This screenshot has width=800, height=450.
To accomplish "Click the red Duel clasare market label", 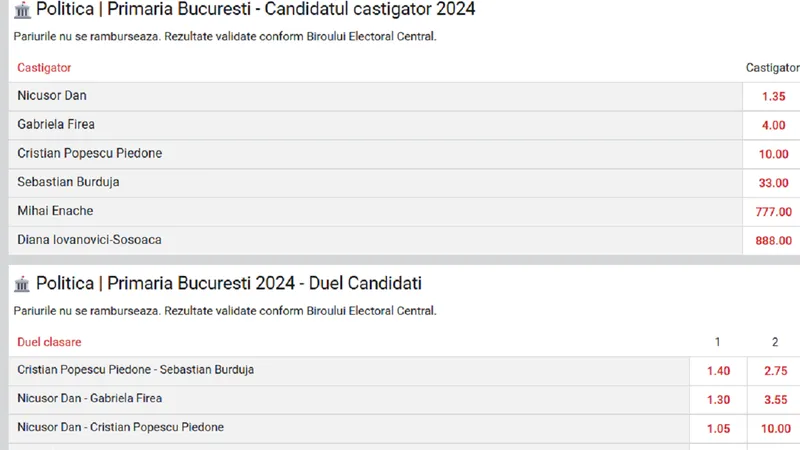I will pos(49,342).
